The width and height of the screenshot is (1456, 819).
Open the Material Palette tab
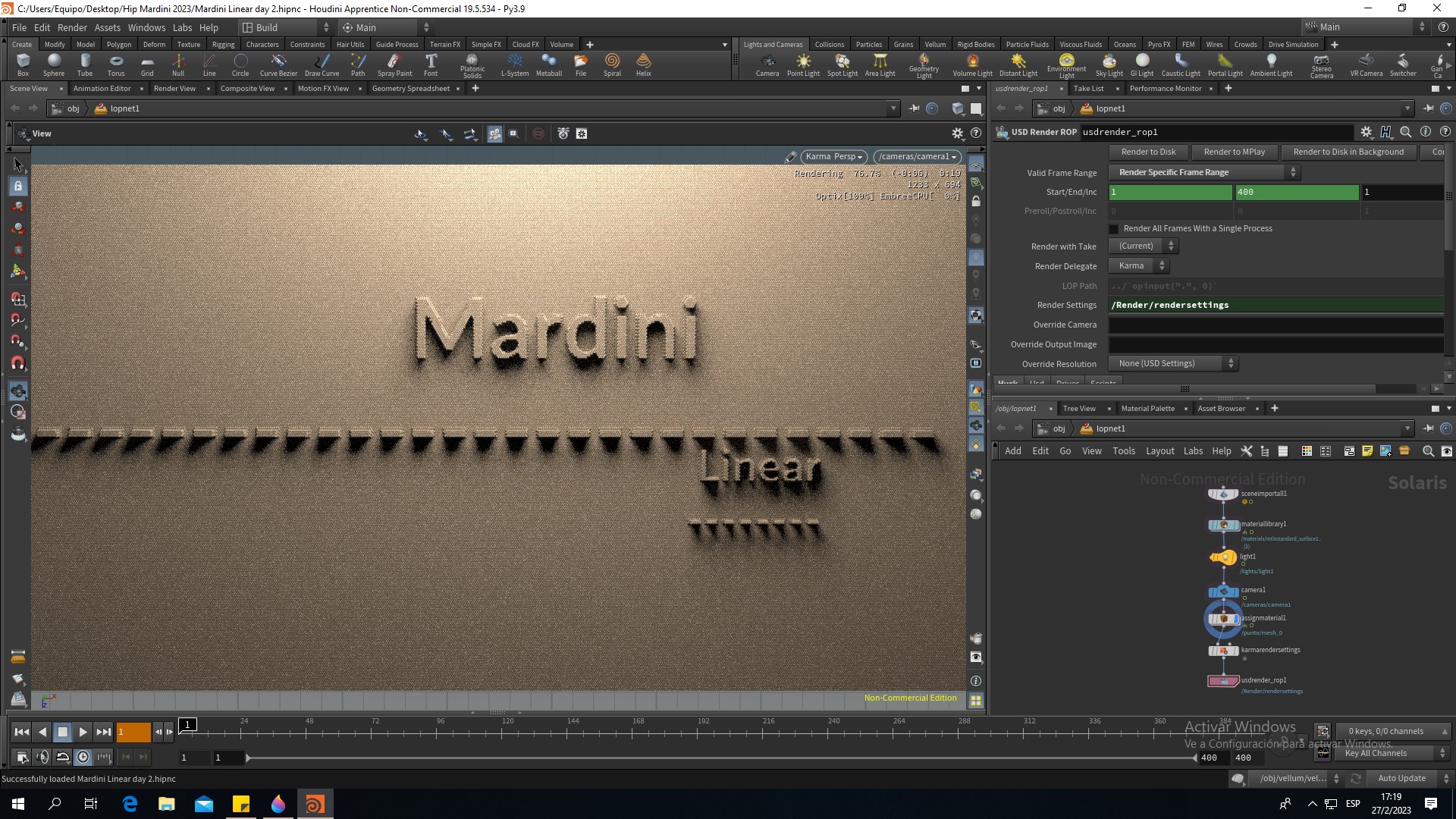click(1147, 409)
